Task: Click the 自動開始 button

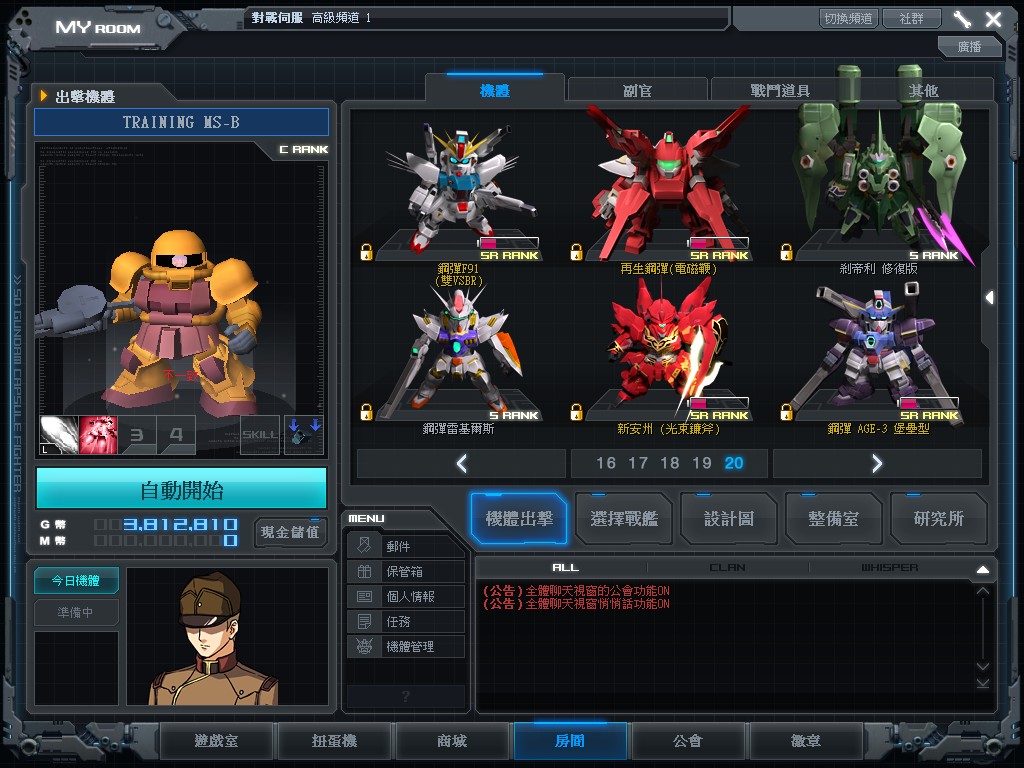Action: (182, 489)
